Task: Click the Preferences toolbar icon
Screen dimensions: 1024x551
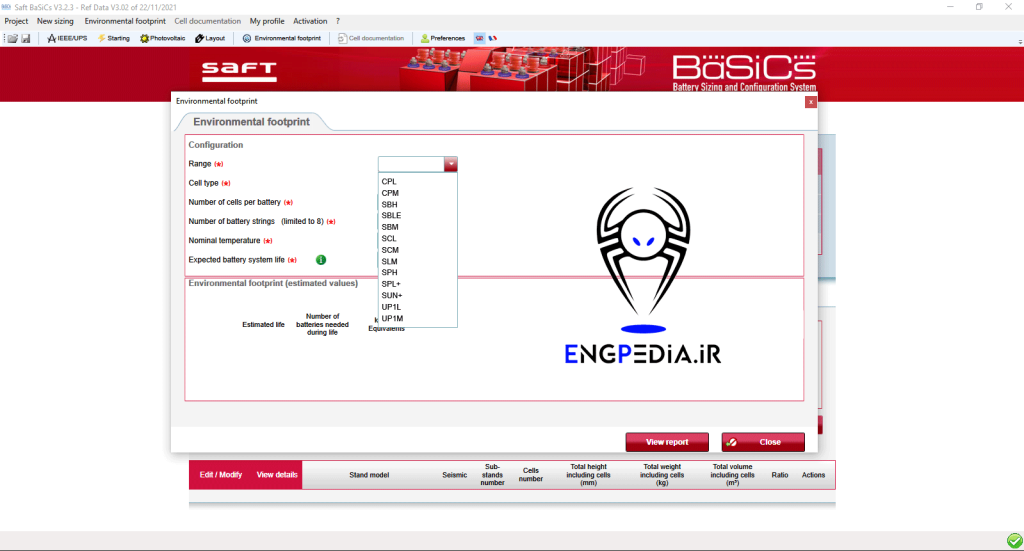Action: point(443,38)
